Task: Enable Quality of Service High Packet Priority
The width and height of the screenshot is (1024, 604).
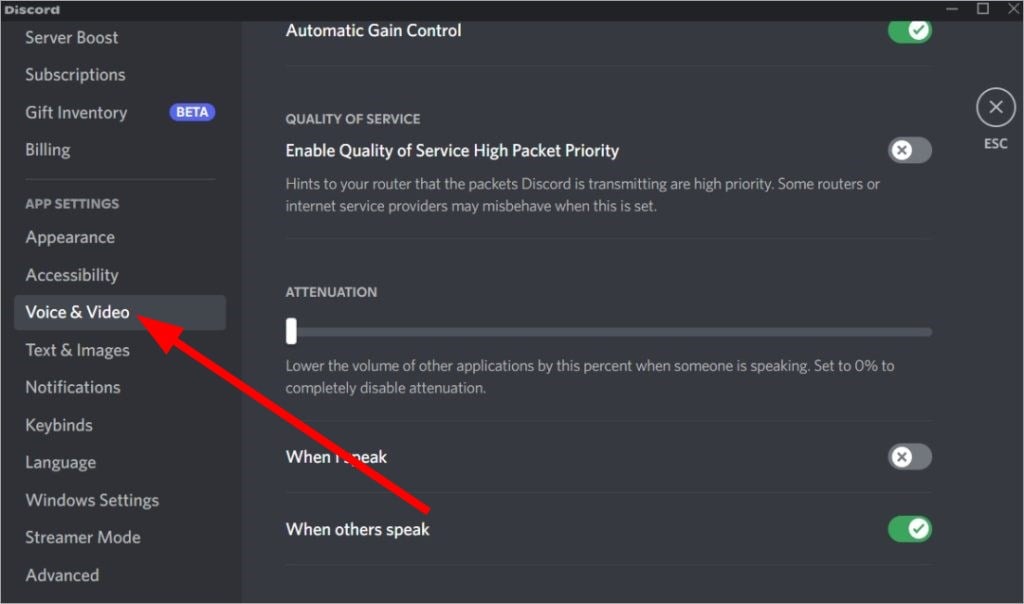Action: point(910,150)
